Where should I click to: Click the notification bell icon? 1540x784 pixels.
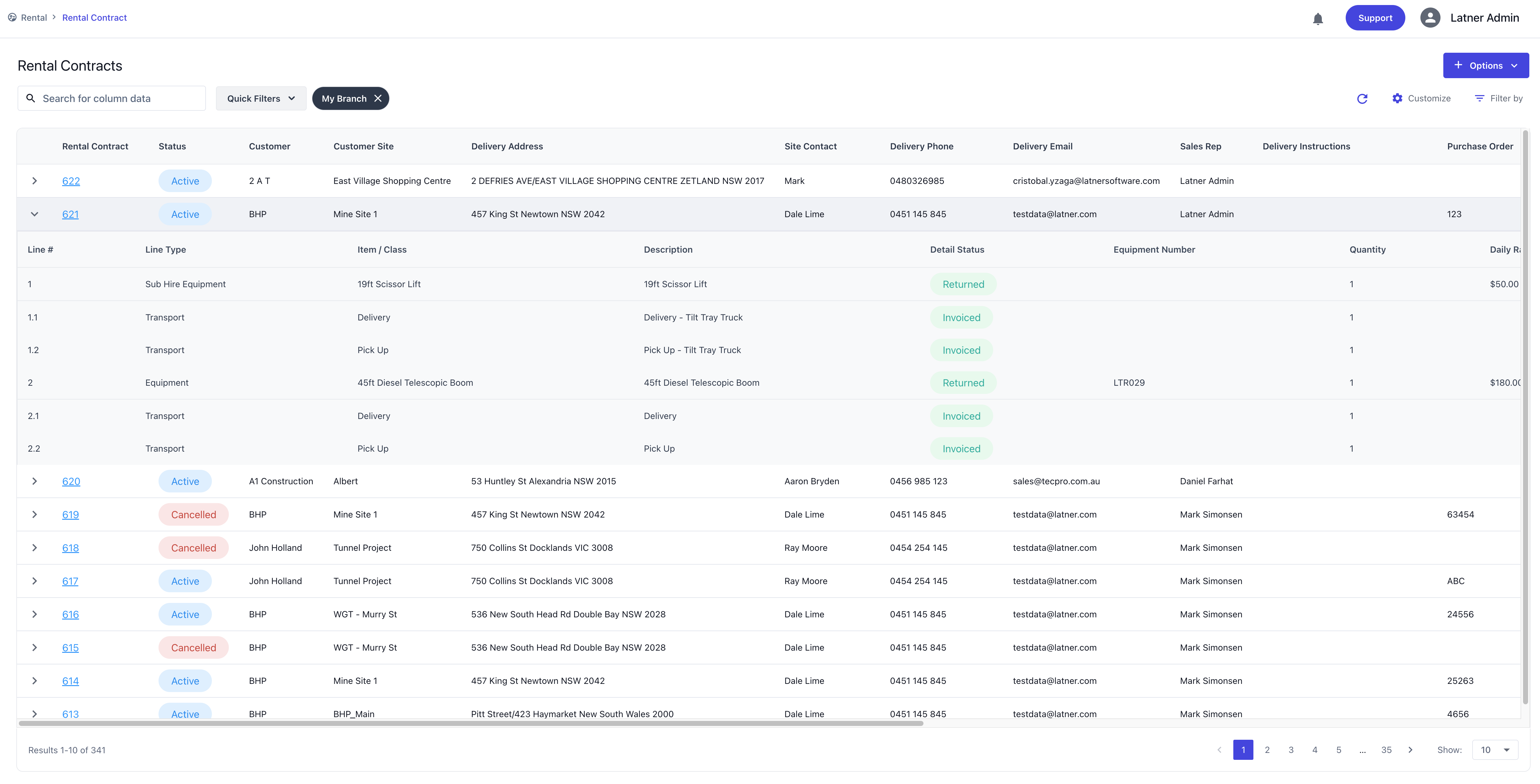click(1318, 19)
